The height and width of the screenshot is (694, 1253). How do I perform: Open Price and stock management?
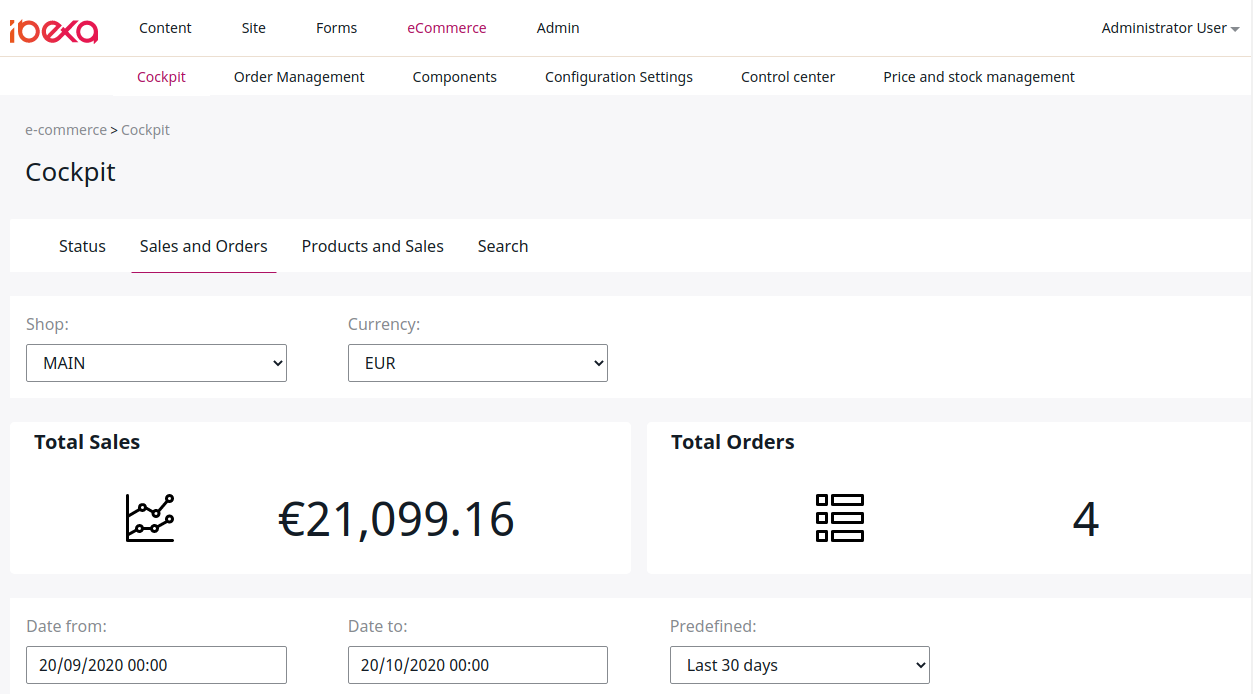click(x=978, y=77)
